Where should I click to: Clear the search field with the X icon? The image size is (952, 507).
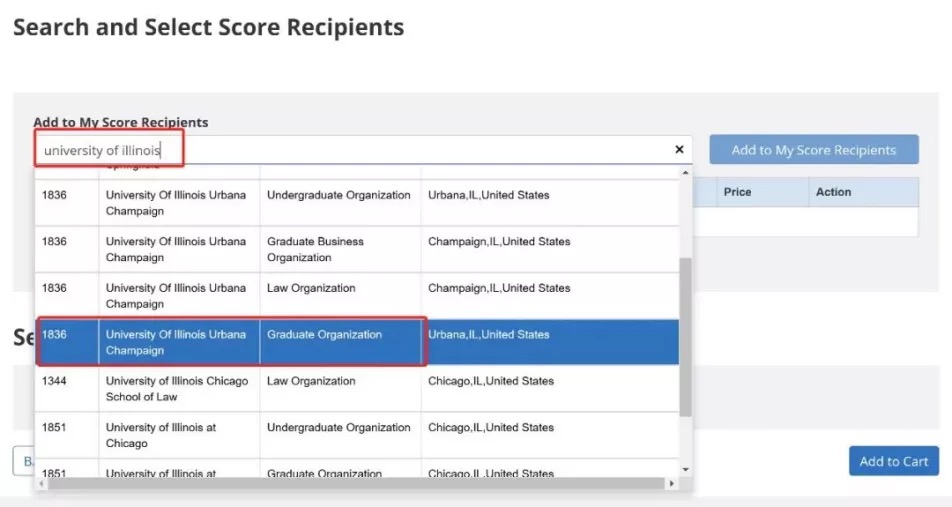pyautogui.click(x=679, y=149)
